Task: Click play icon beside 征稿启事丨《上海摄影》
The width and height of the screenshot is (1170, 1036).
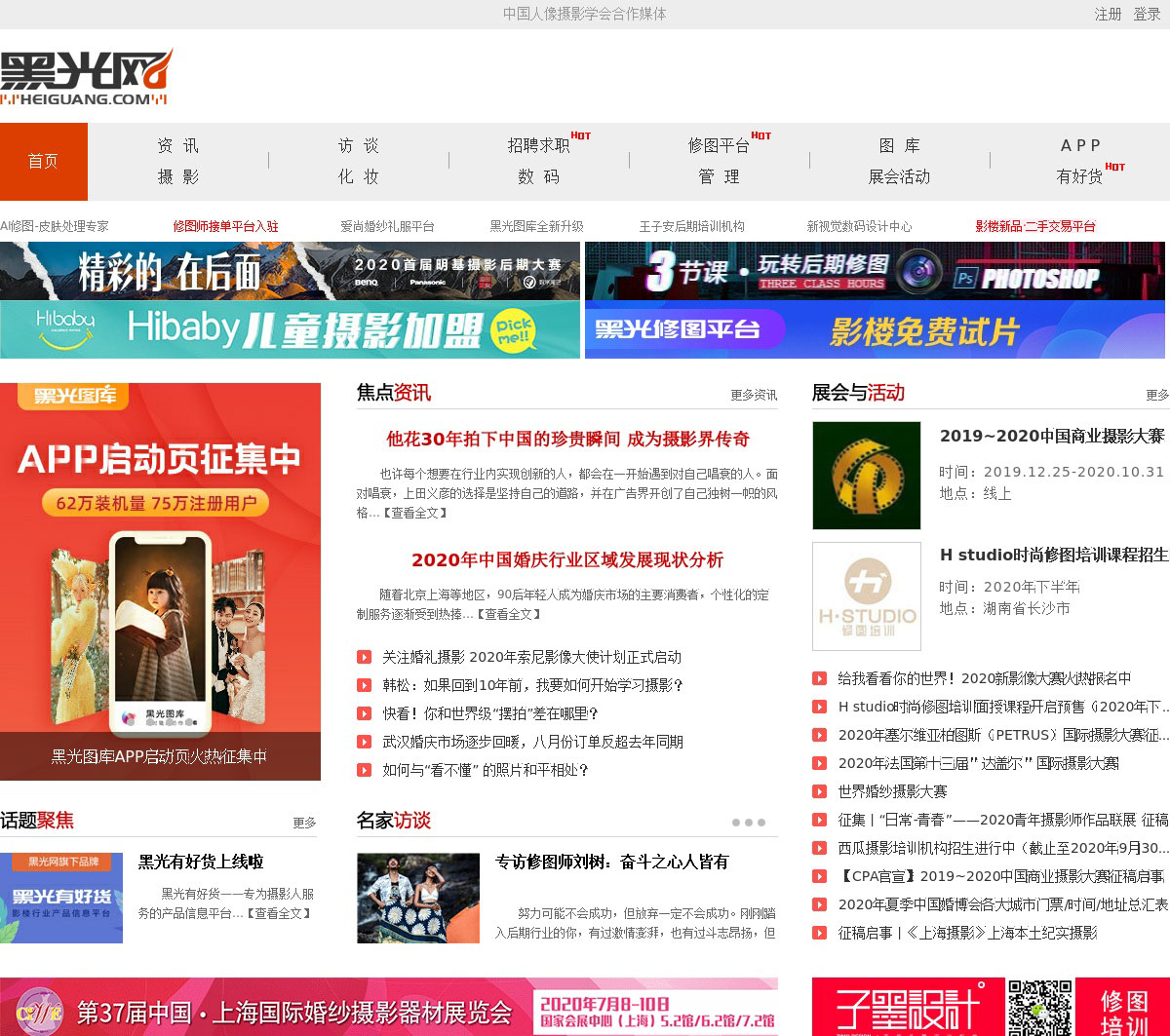Action: [820, 933]
